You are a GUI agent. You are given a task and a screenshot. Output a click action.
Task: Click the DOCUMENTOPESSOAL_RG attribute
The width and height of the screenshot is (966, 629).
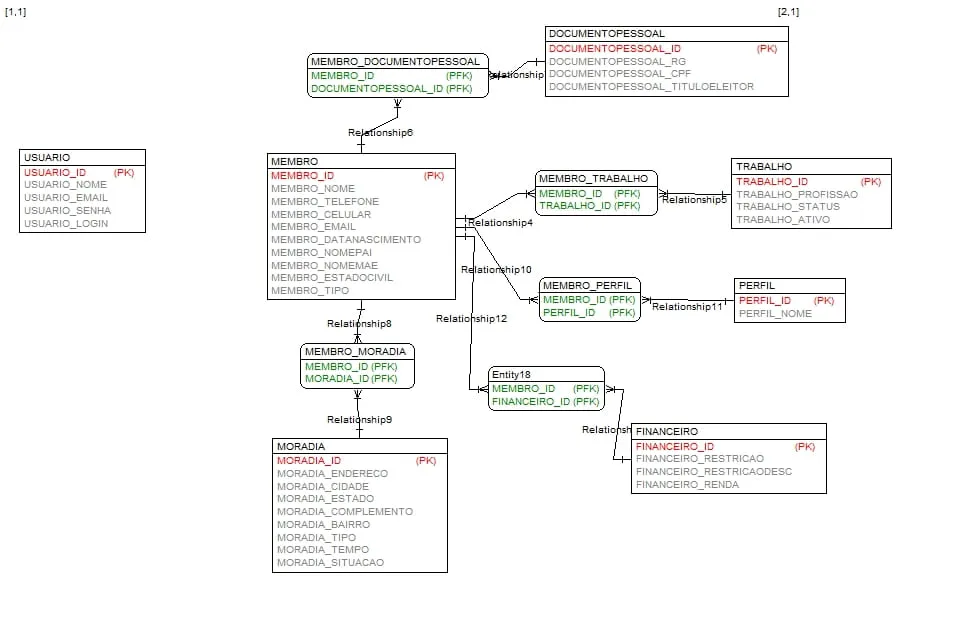pos(617,62)
